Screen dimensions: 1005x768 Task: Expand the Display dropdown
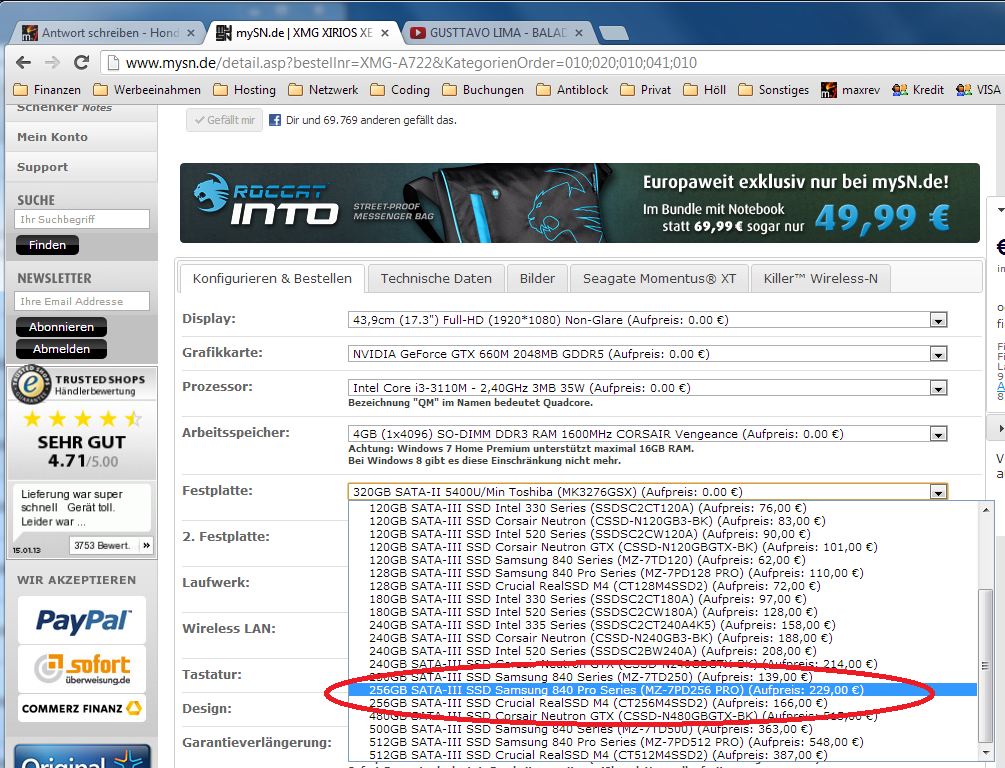coord(938,321)
